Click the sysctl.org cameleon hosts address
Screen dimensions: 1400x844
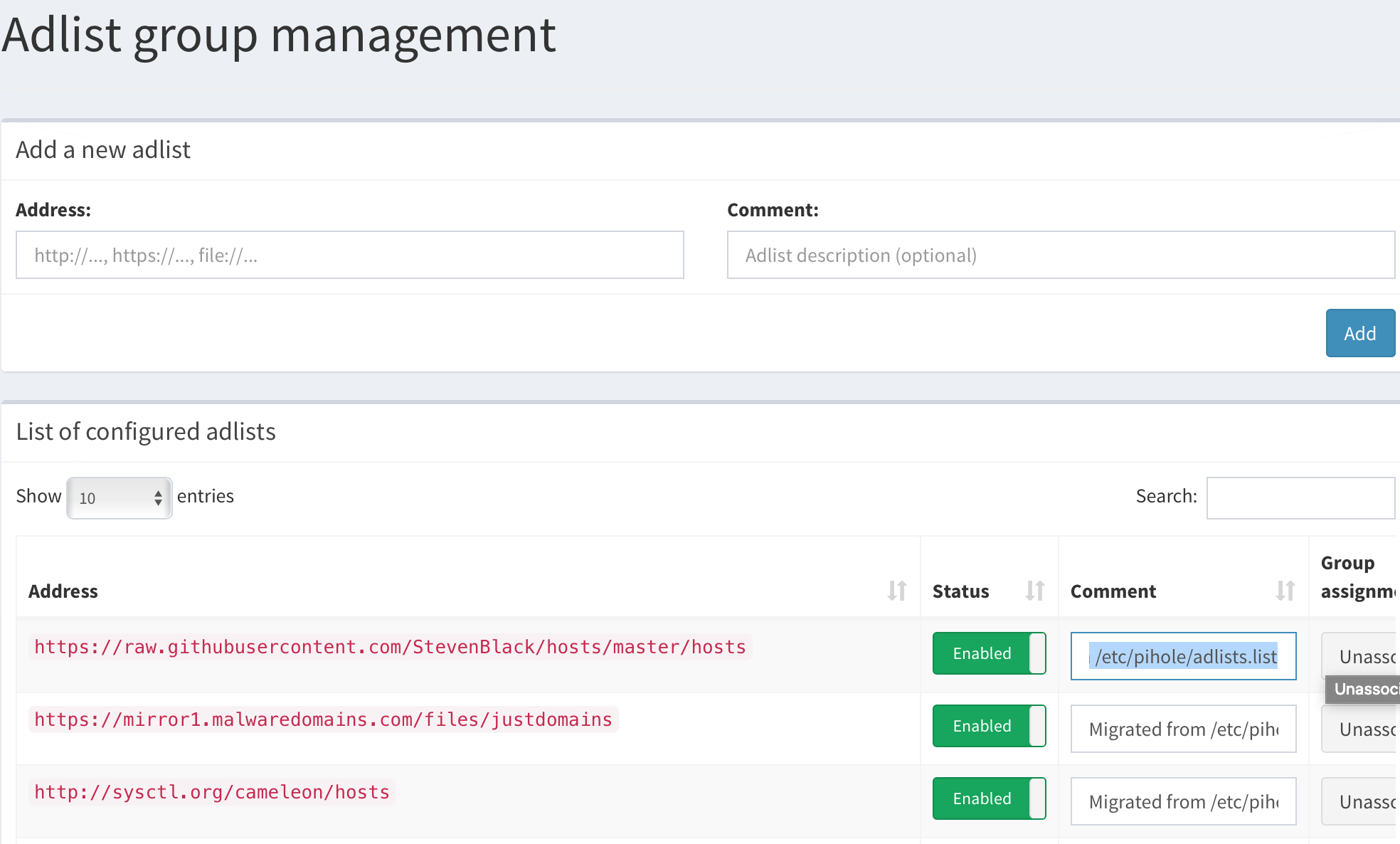(x=212, y=792)
